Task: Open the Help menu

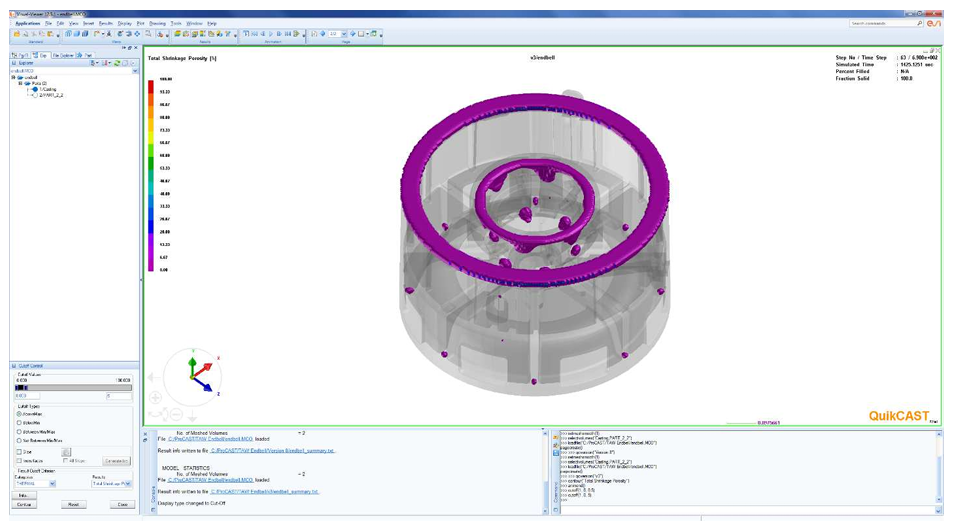Action: (x=212, y=23)
